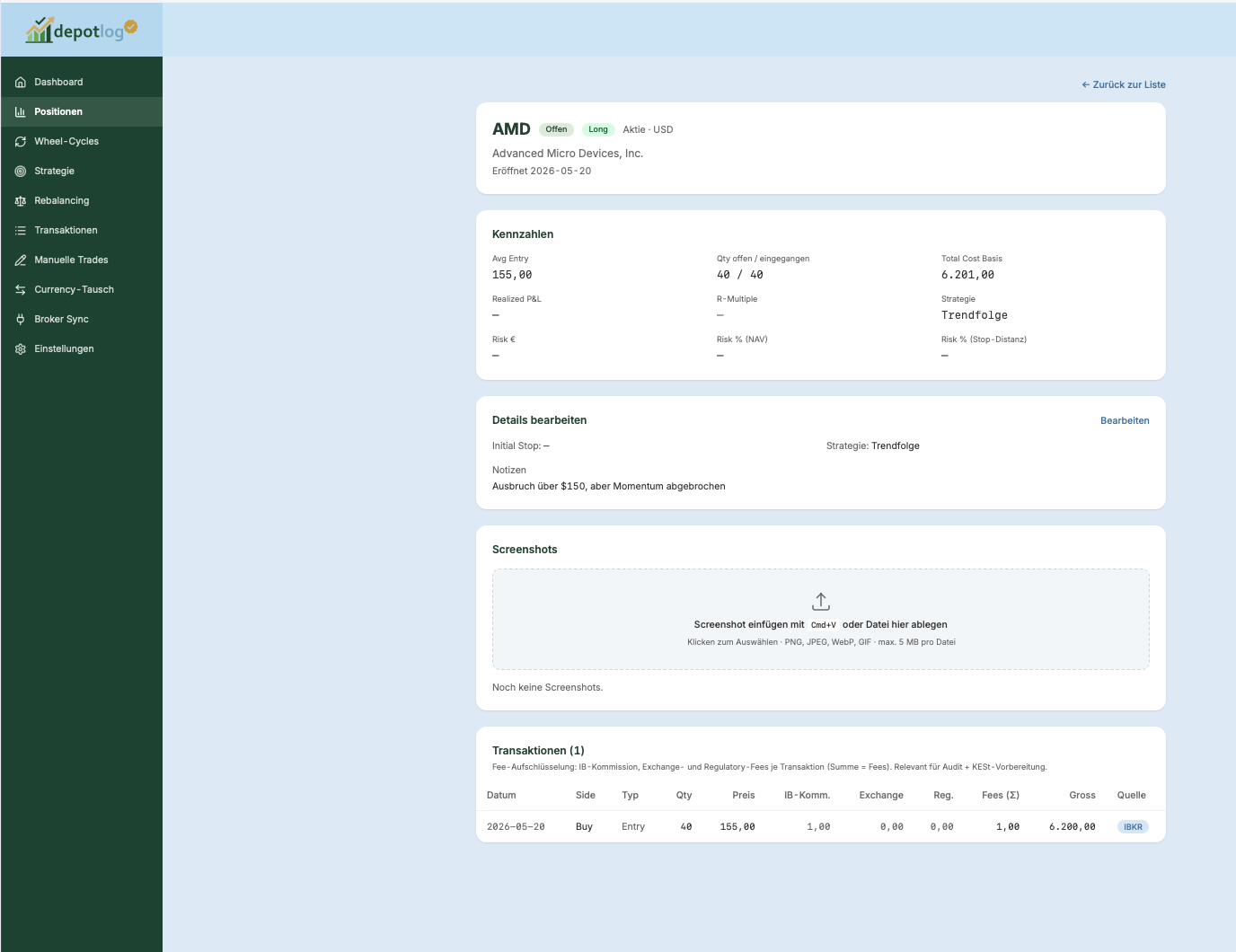
Task: Click the IB-Komm. column header
Action: pos(807,795)
